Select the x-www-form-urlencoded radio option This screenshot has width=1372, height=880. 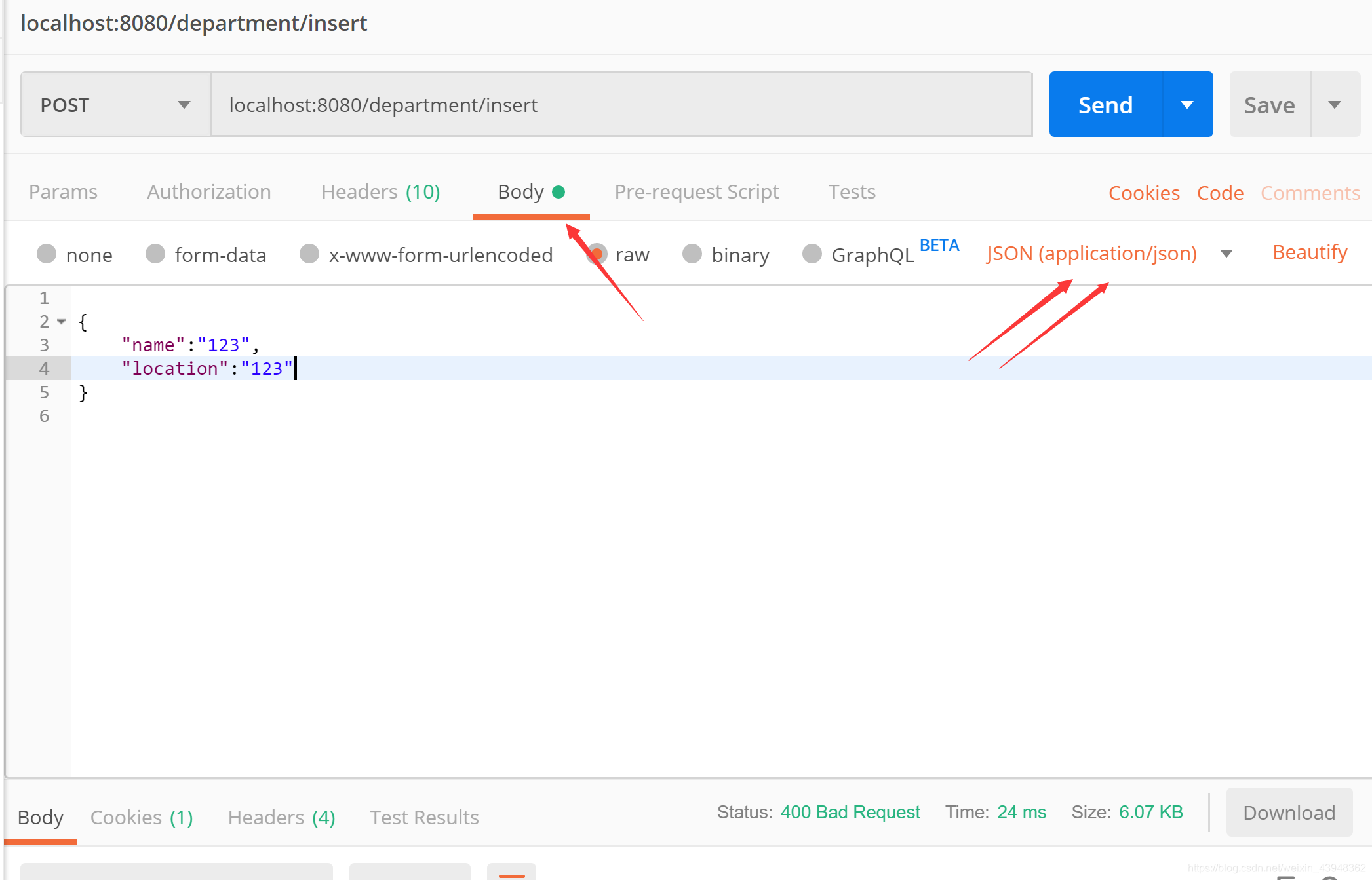point(309,254)
